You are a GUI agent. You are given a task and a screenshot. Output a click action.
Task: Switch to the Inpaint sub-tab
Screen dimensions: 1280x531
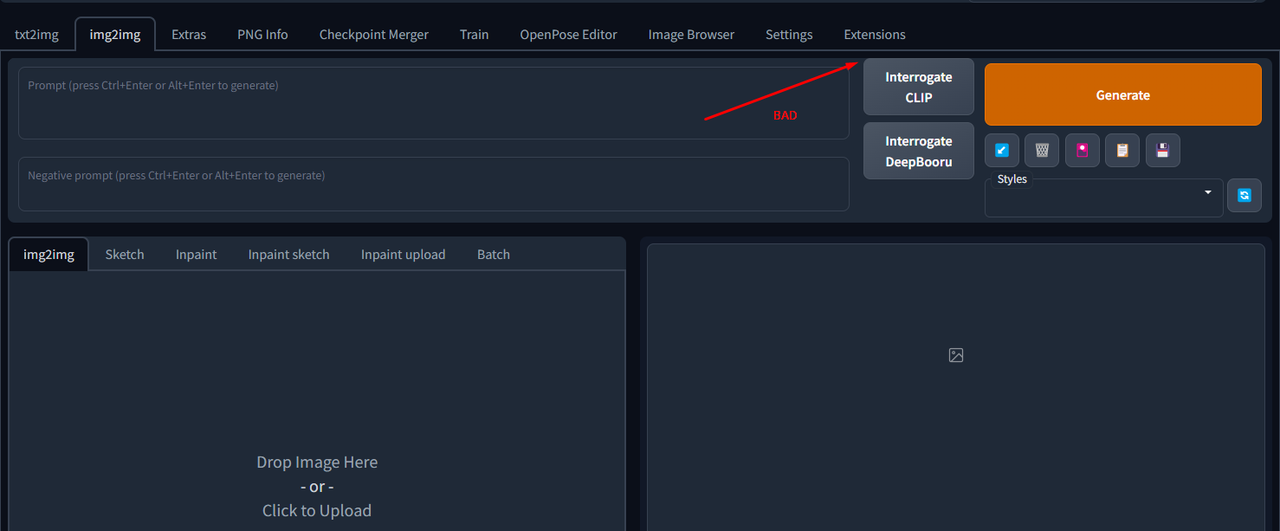tap(196, 254)
